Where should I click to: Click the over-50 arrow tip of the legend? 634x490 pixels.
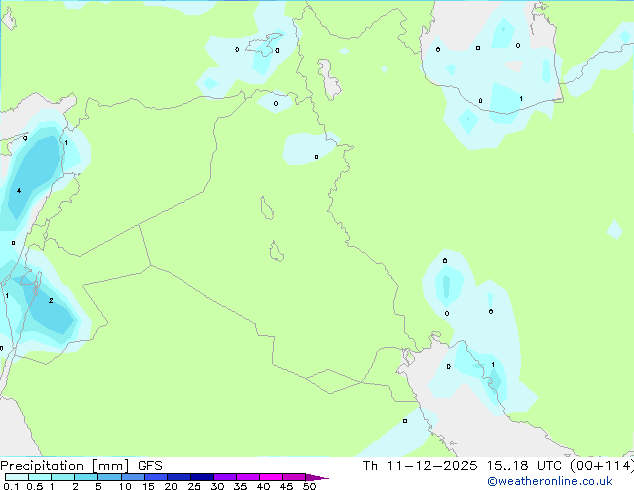click(317, 477)
